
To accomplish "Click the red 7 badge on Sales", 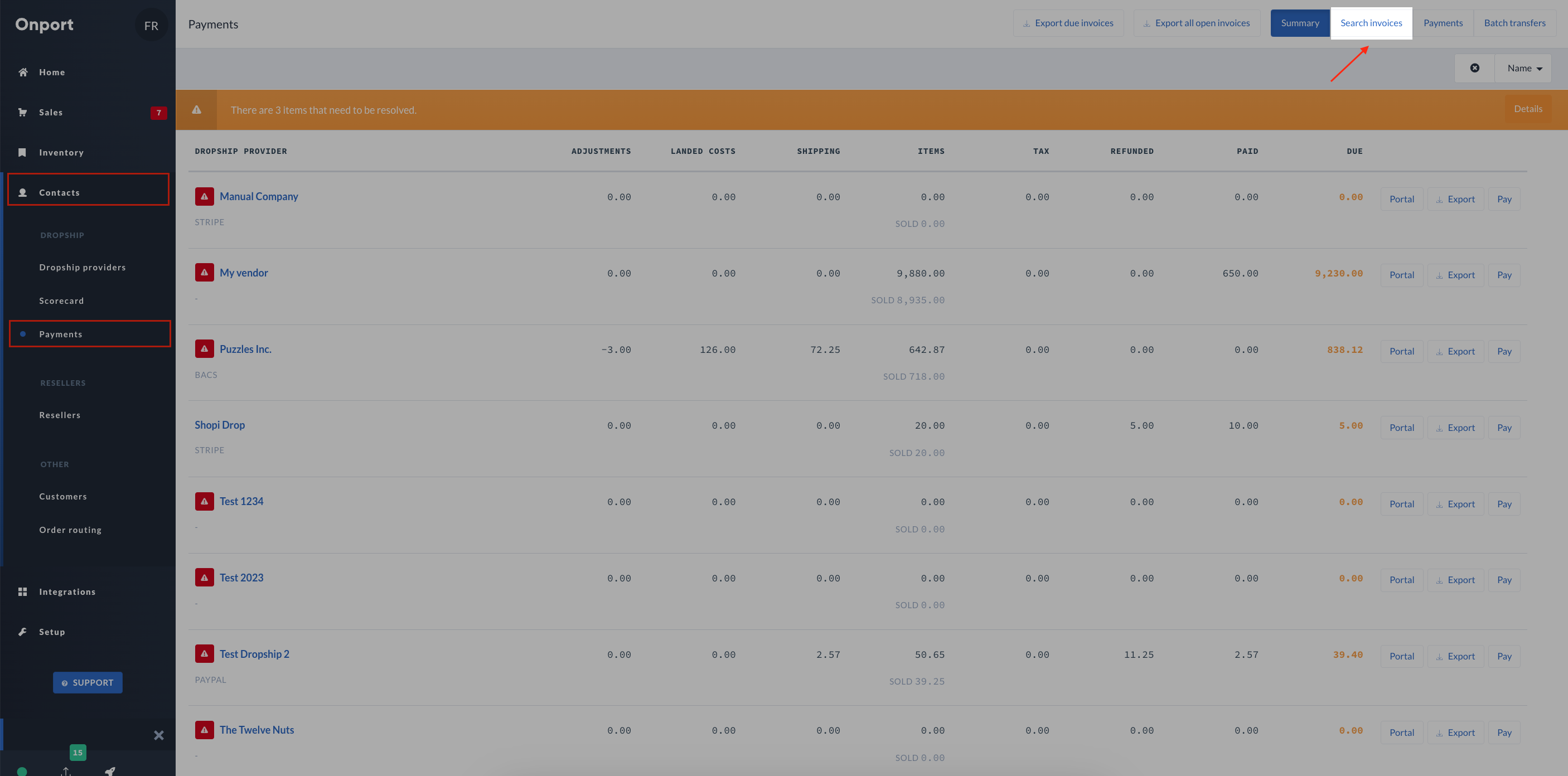I will [x=158, y=113].
